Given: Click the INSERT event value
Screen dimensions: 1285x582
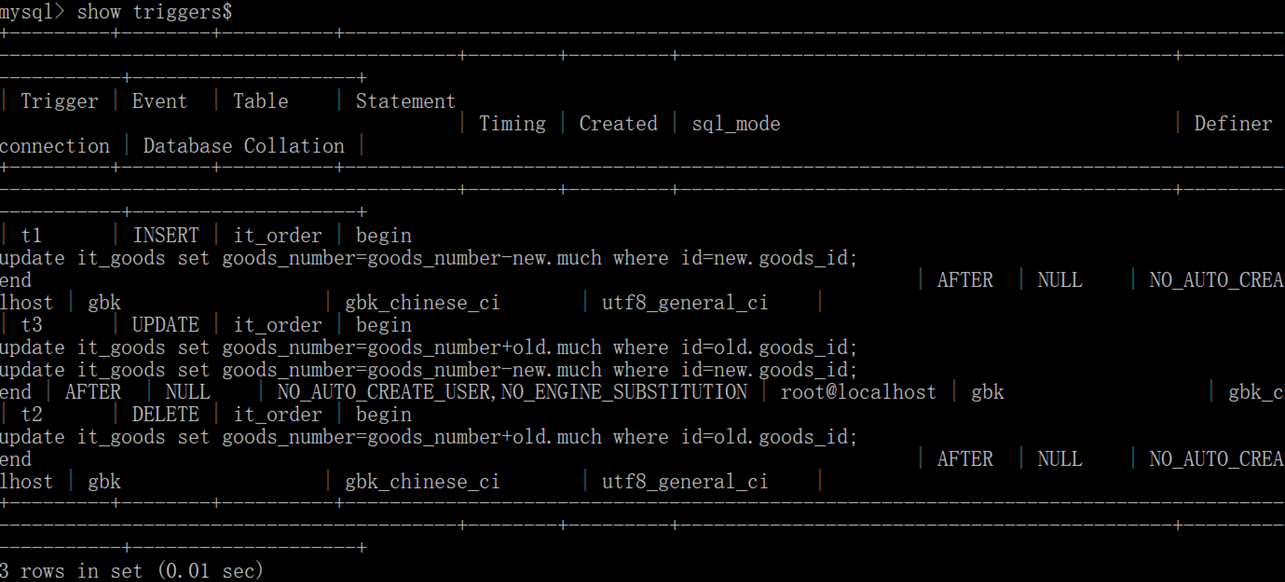Looking at the screenshot, I should [166, 236].
